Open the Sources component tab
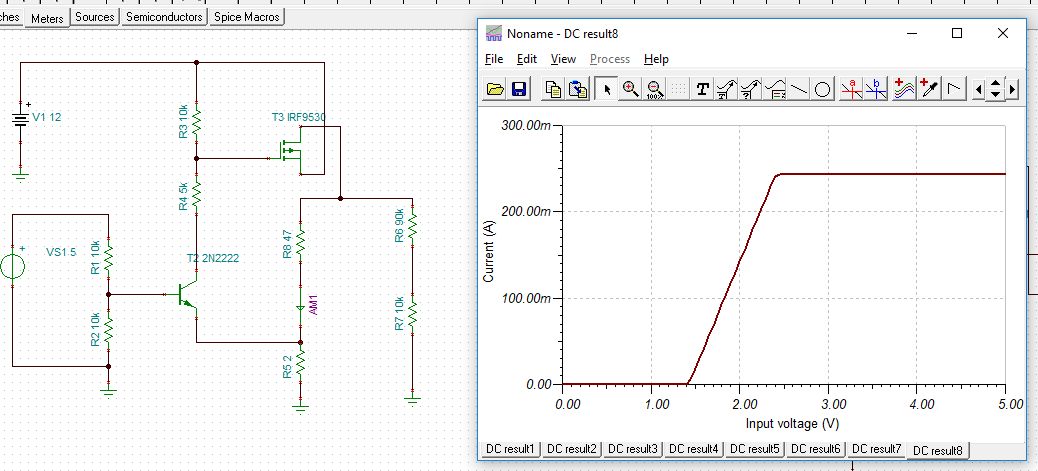Image resolution: width=1038 pixels, height=471 pixels. click(x=95, y=17)
